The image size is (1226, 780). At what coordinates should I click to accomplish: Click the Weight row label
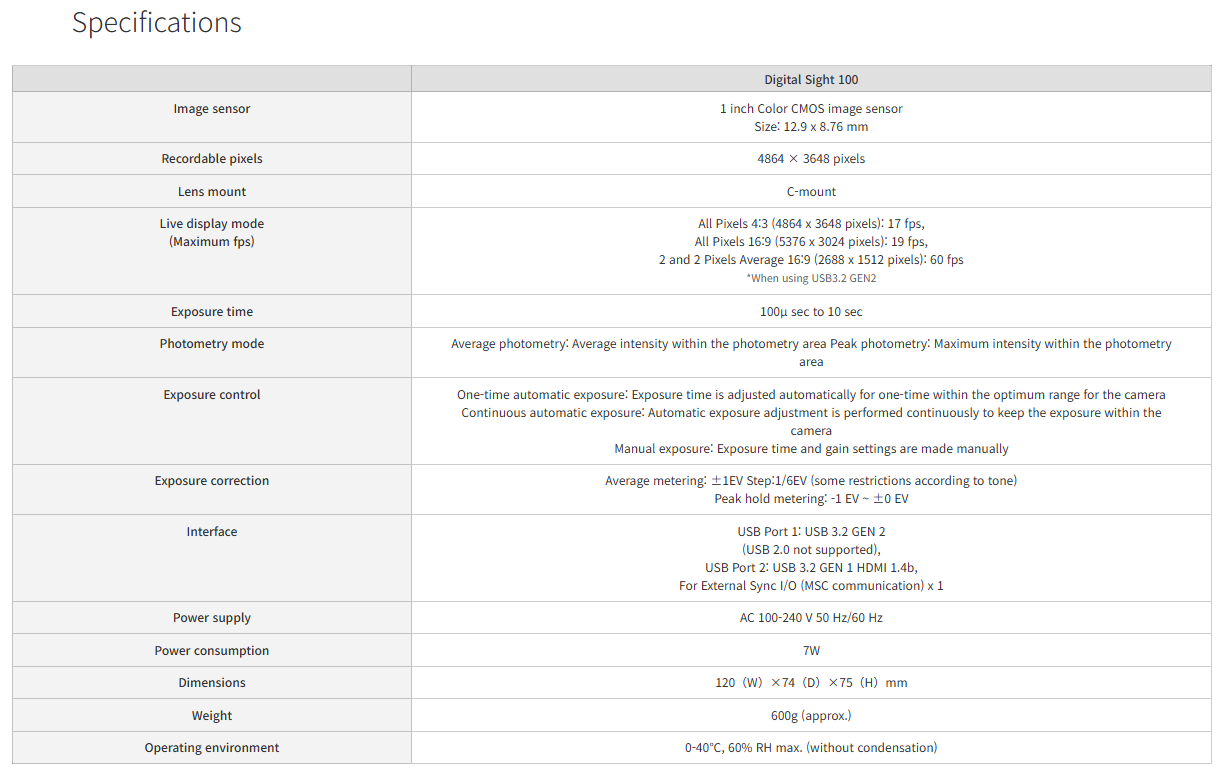pos(212,716)
